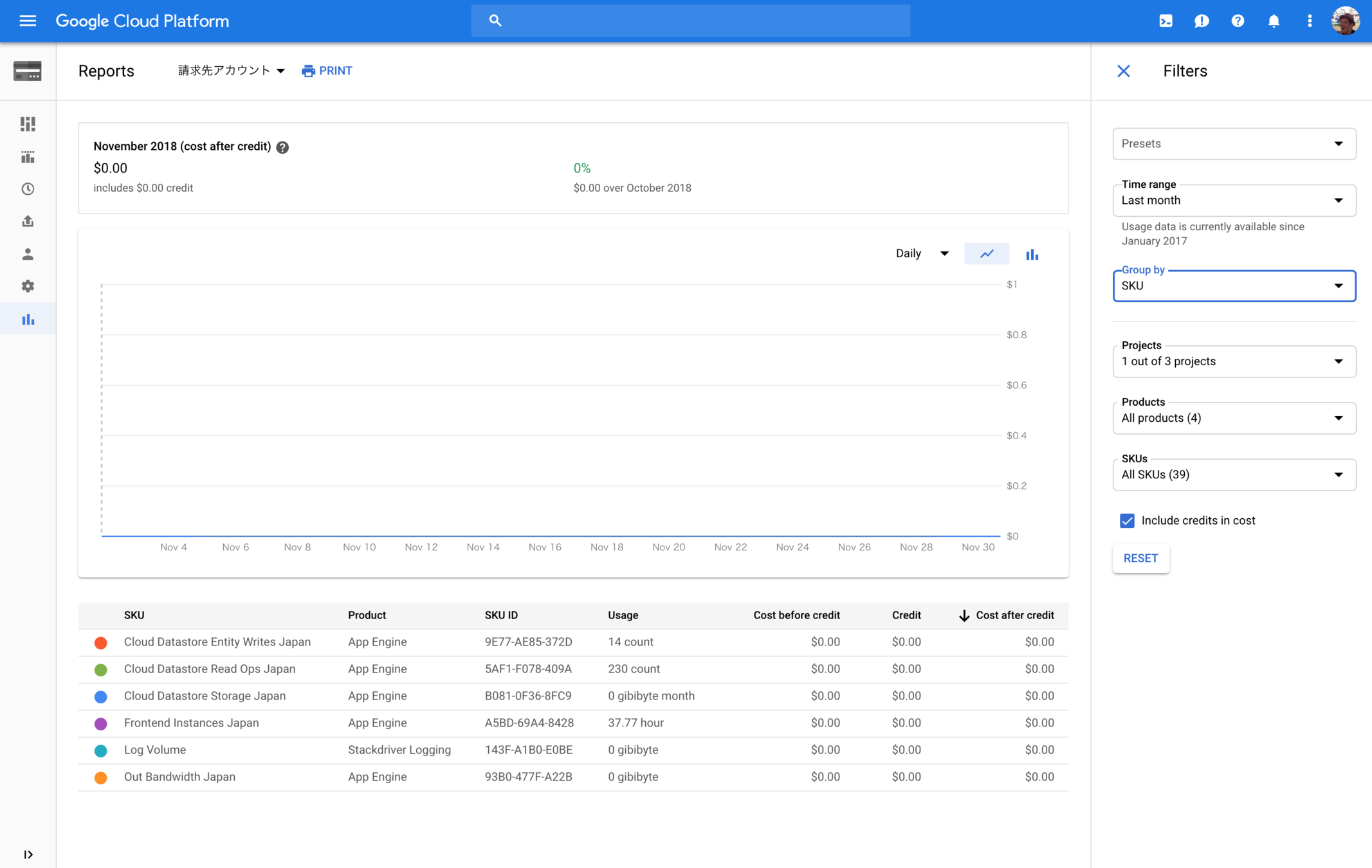Open the notifications bell
This screenshot has width=1372, height=868.
click(1274, 21)
